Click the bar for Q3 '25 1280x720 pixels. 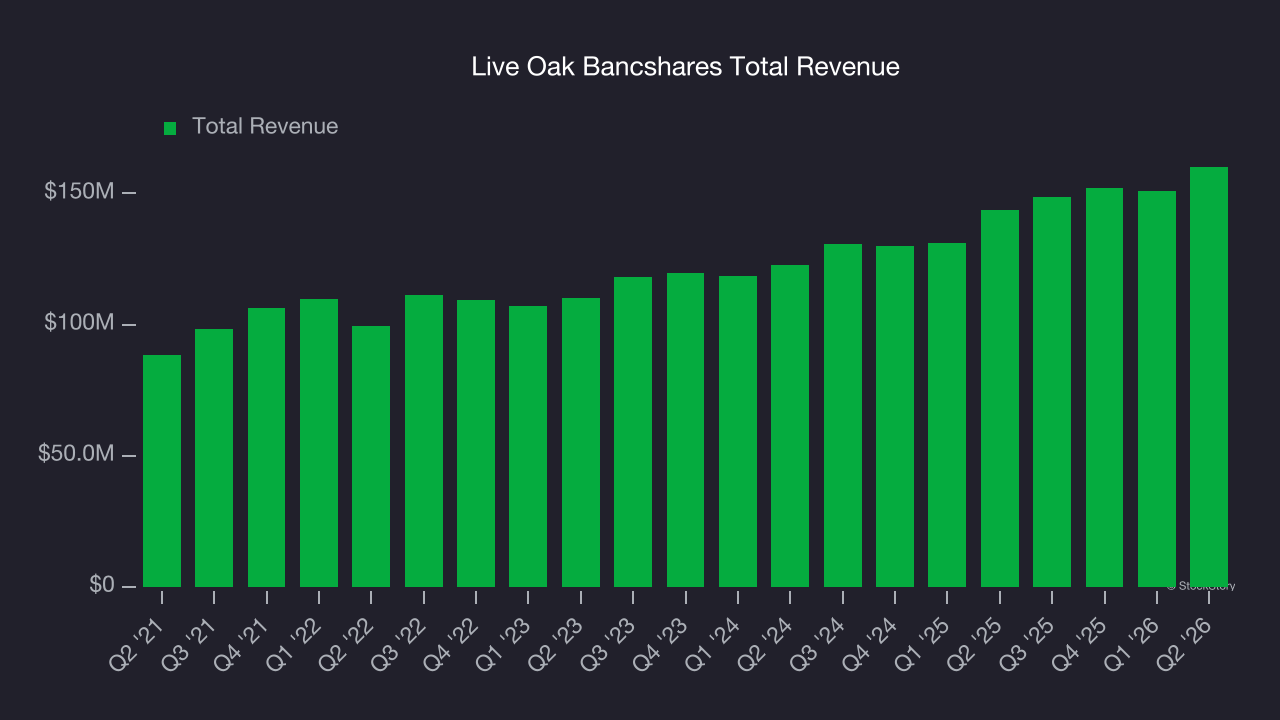pyautogui.click(x=1052, y=392)
